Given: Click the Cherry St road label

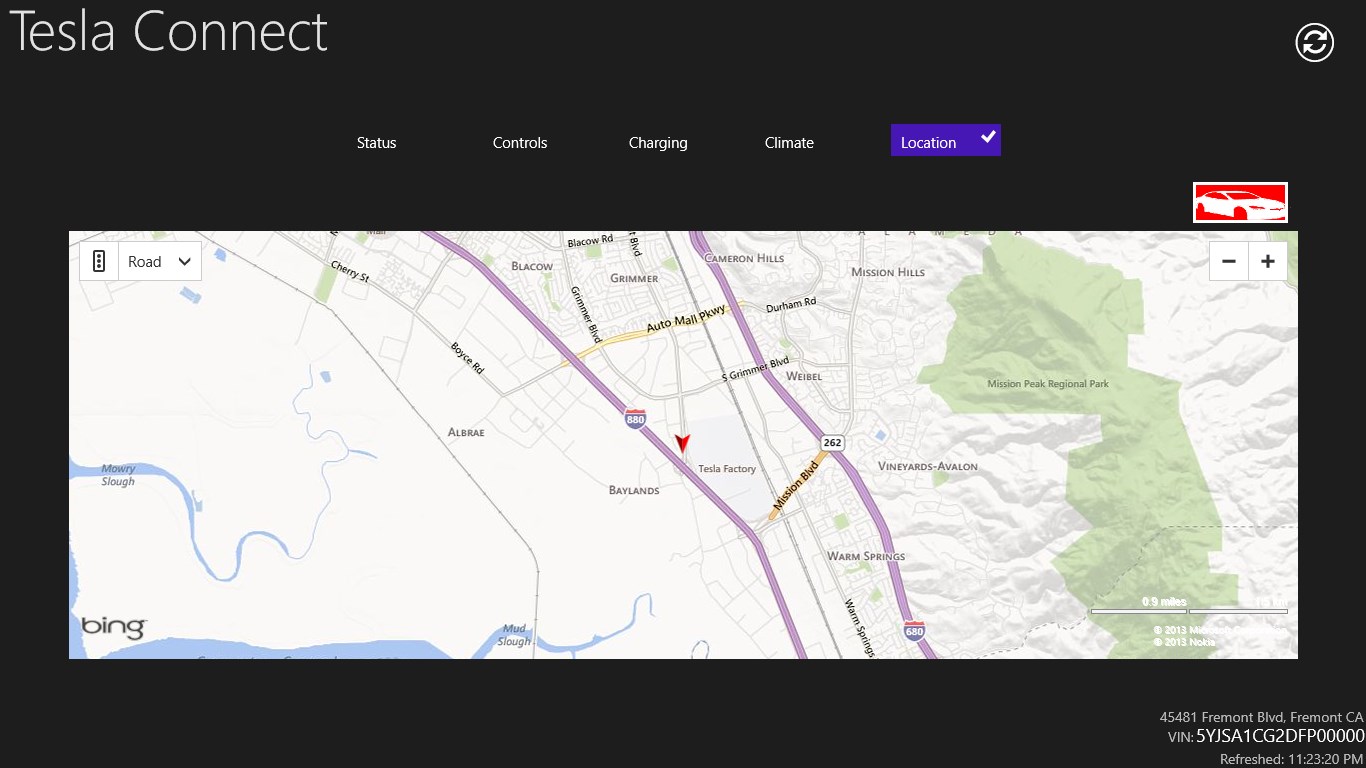Looking at the screenshot, I should 350,271.
